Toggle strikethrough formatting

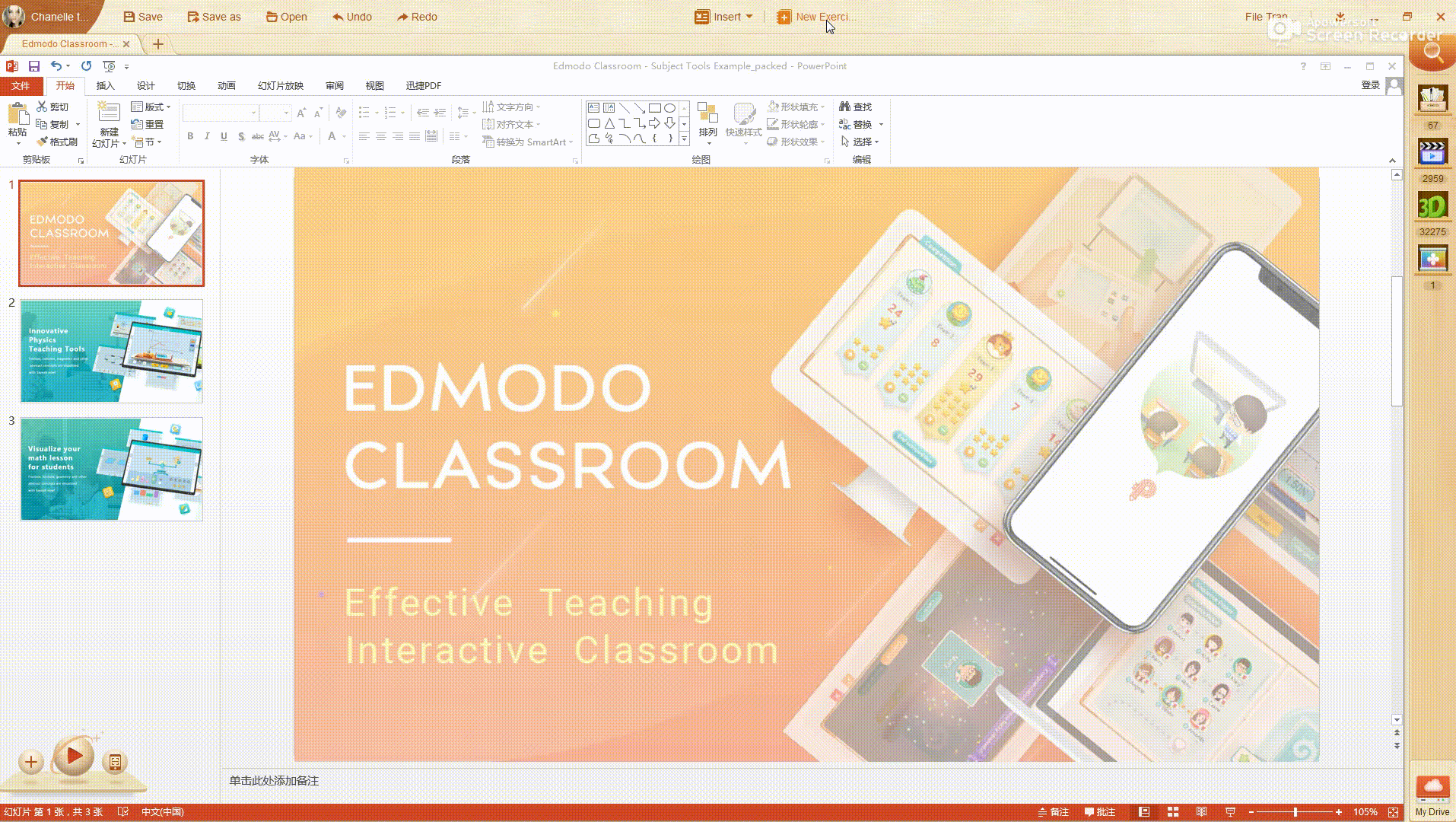point(258,136)
